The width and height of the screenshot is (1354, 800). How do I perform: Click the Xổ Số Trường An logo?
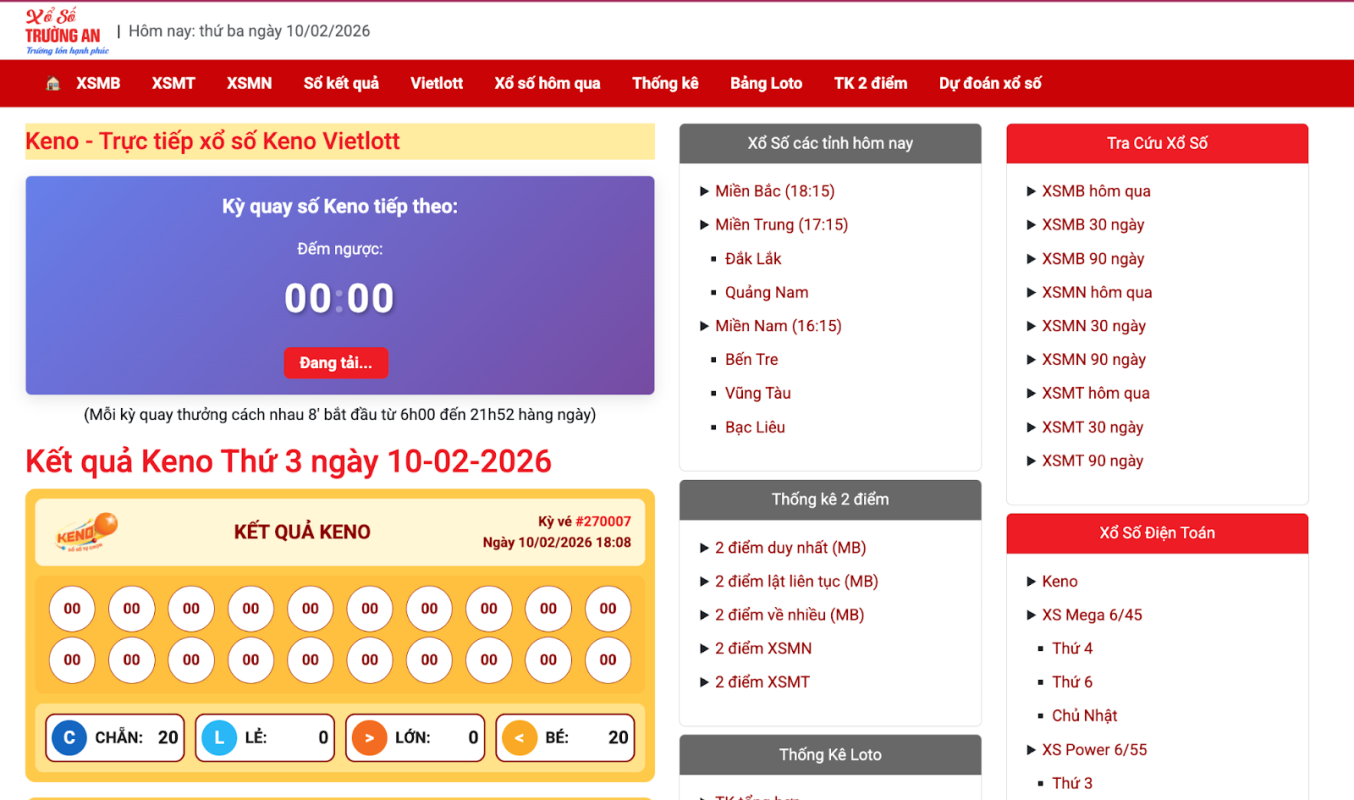65,31
